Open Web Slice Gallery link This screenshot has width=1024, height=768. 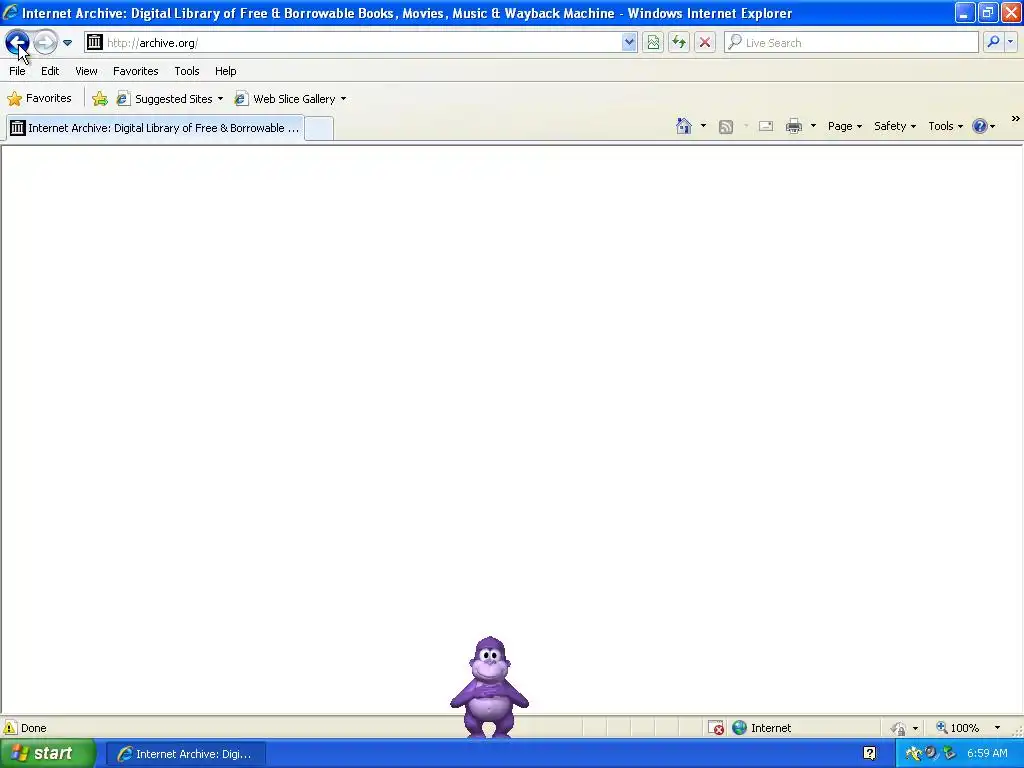[x=294, y=99]
